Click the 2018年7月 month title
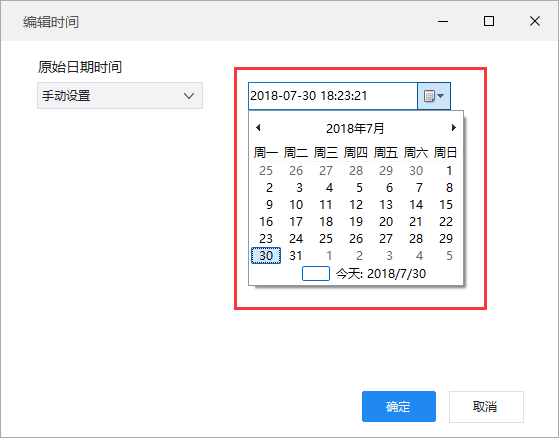559x438 pixels. point(355,128)
